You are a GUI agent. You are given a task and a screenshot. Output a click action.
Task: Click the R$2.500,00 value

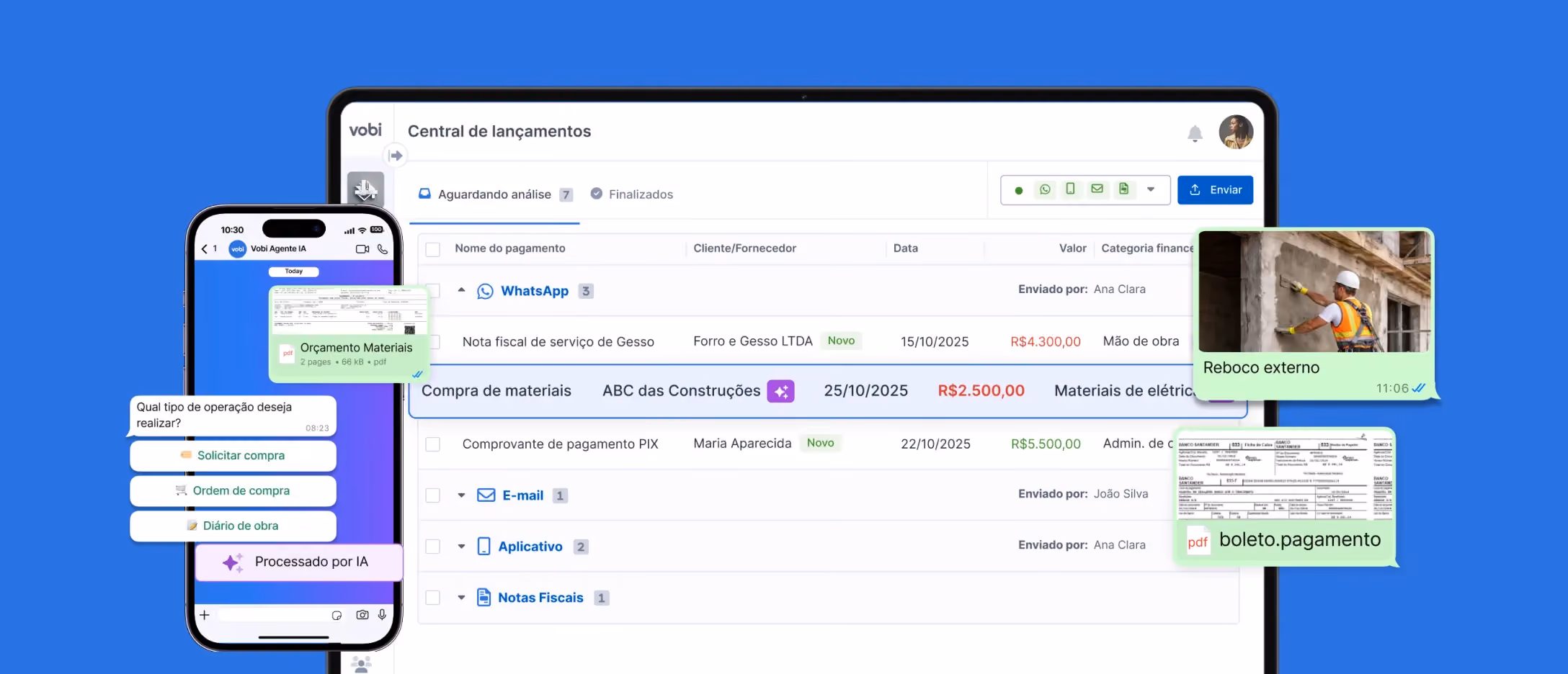tap(981, 391)
